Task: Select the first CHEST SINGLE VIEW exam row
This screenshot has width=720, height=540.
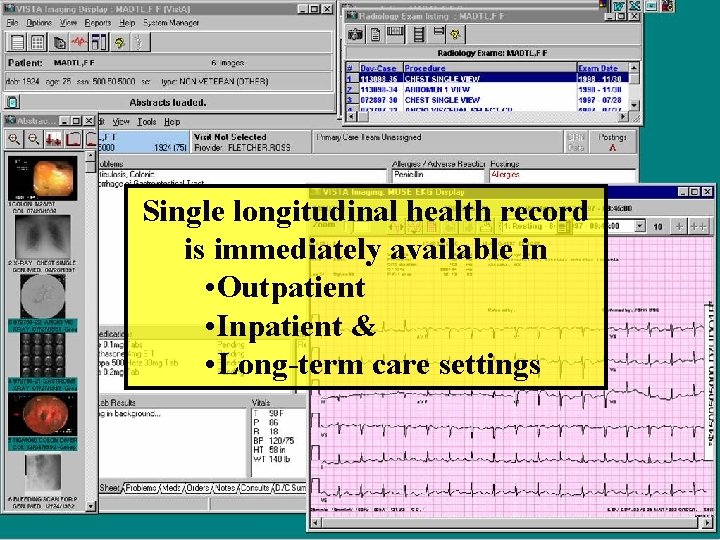Action: pyautogui.click(x=487, y=79)
